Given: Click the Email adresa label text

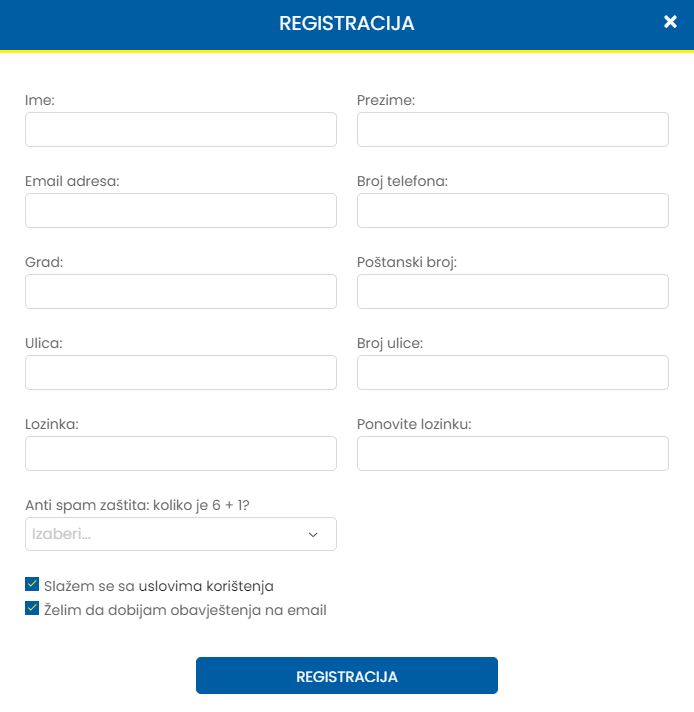Looking at the screenshot, I should click(x=72, y=181).
